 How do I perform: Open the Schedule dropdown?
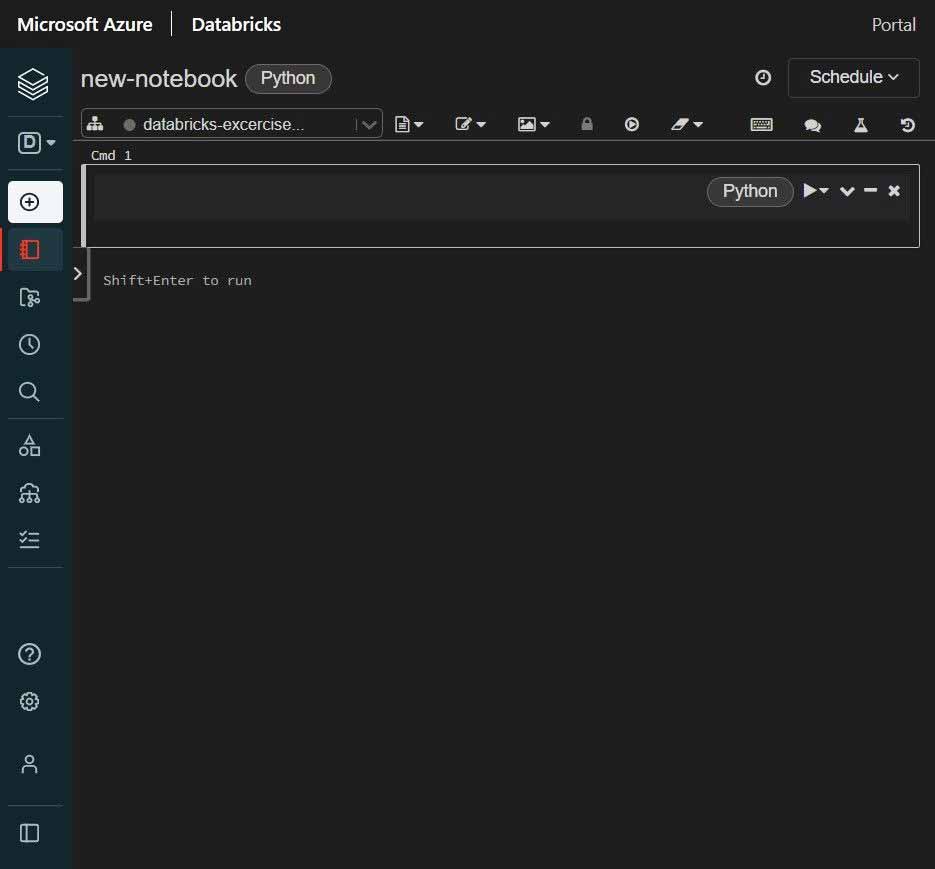pos(853,78)
